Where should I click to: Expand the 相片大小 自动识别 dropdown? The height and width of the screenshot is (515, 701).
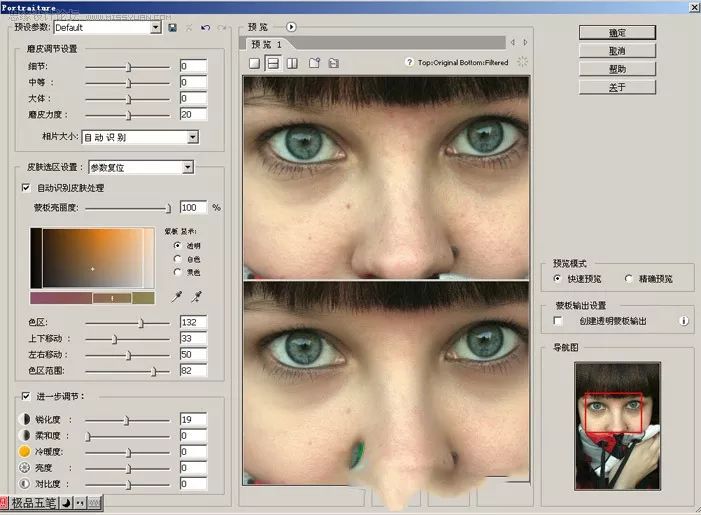pos(193,137)
